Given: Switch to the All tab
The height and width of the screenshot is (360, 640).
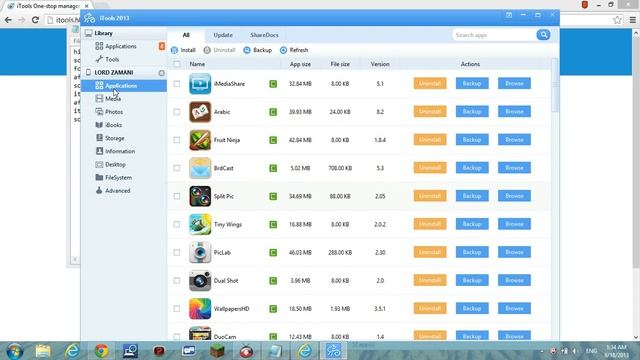Looking at the screenshot, I should tap(186, 35).
